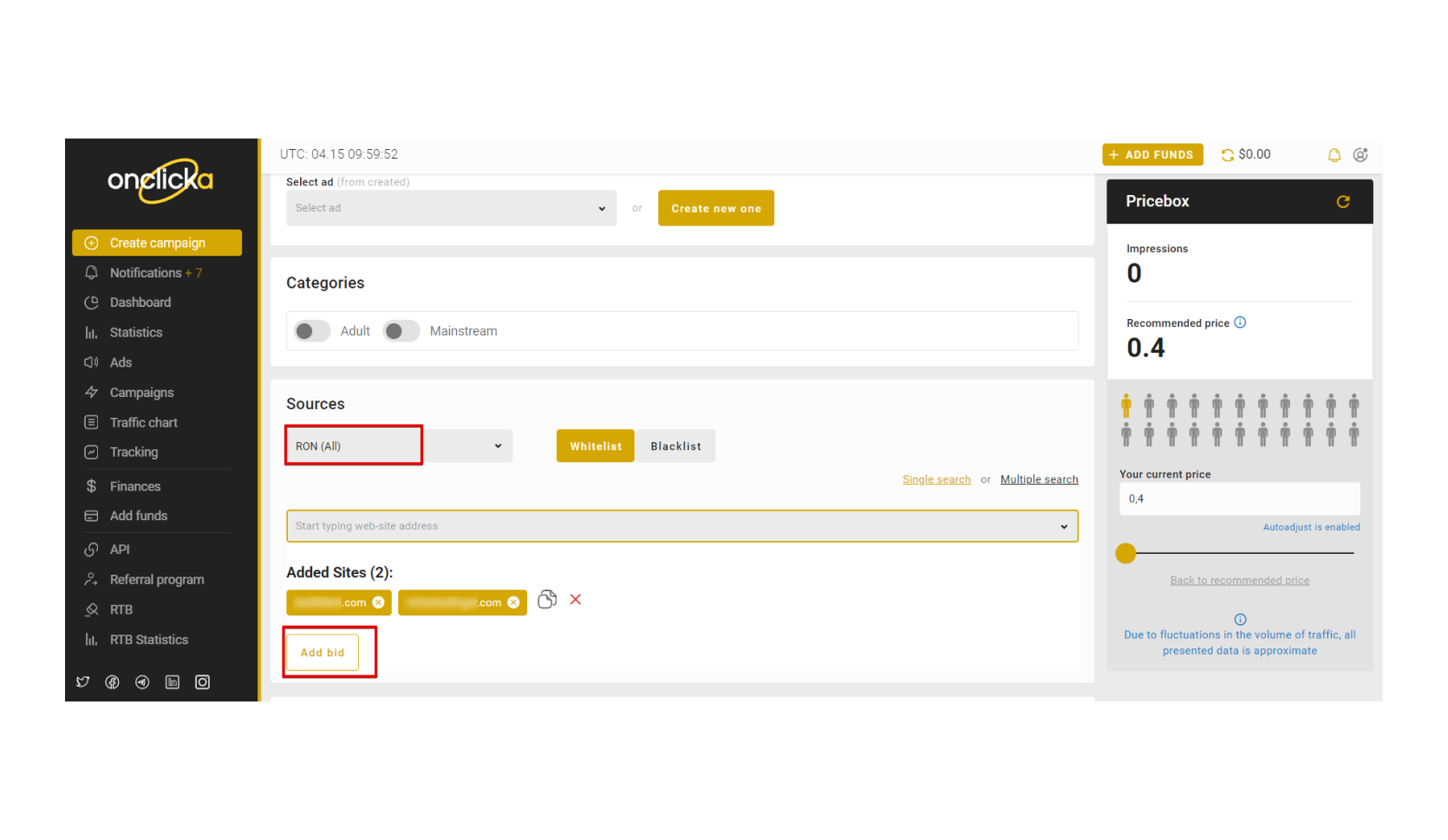Screen dimensions: 1448x840
Task: Click the price slider handle
Action: coord(1125,553)
